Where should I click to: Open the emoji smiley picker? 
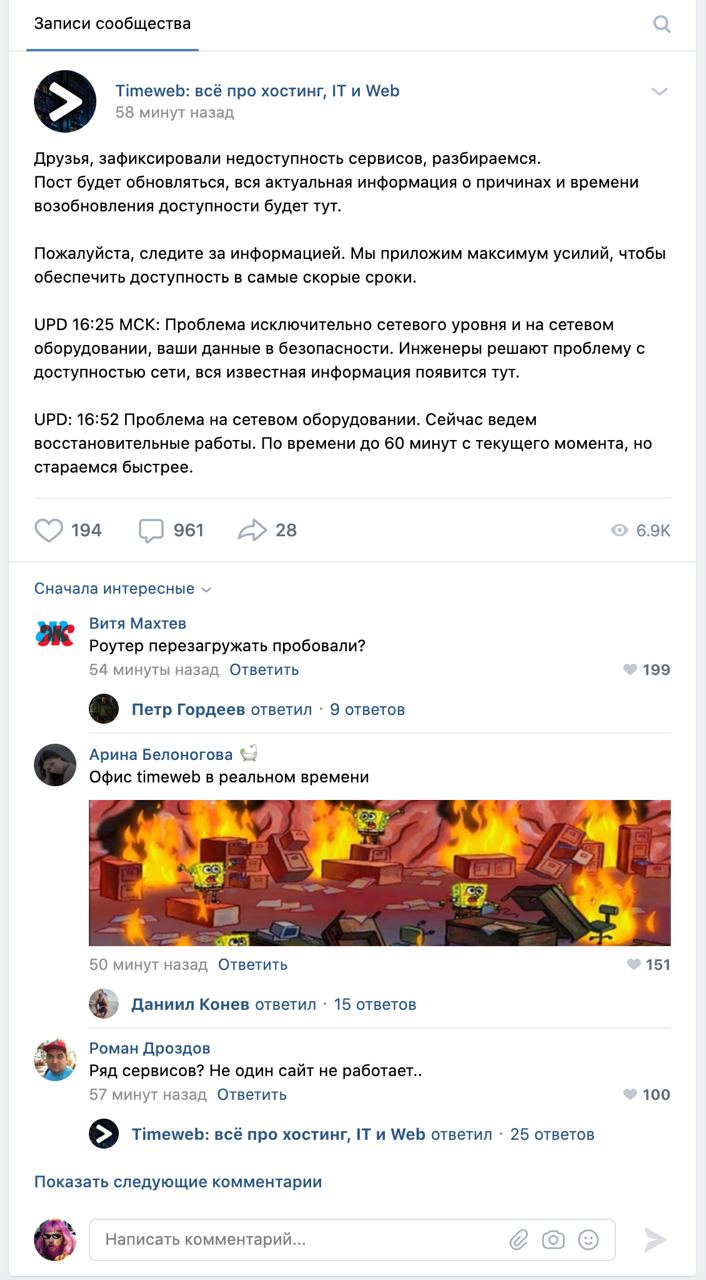click(589, 1240)
